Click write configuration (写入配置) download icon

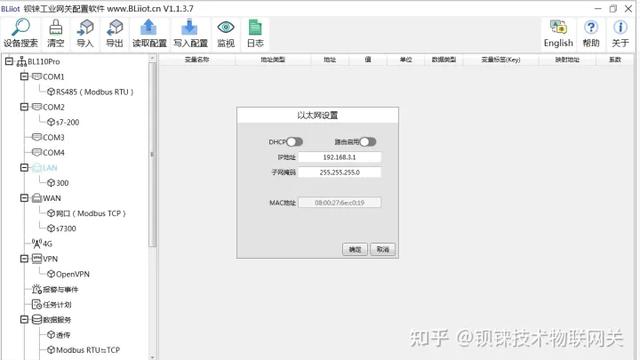[x=190, y=33]
